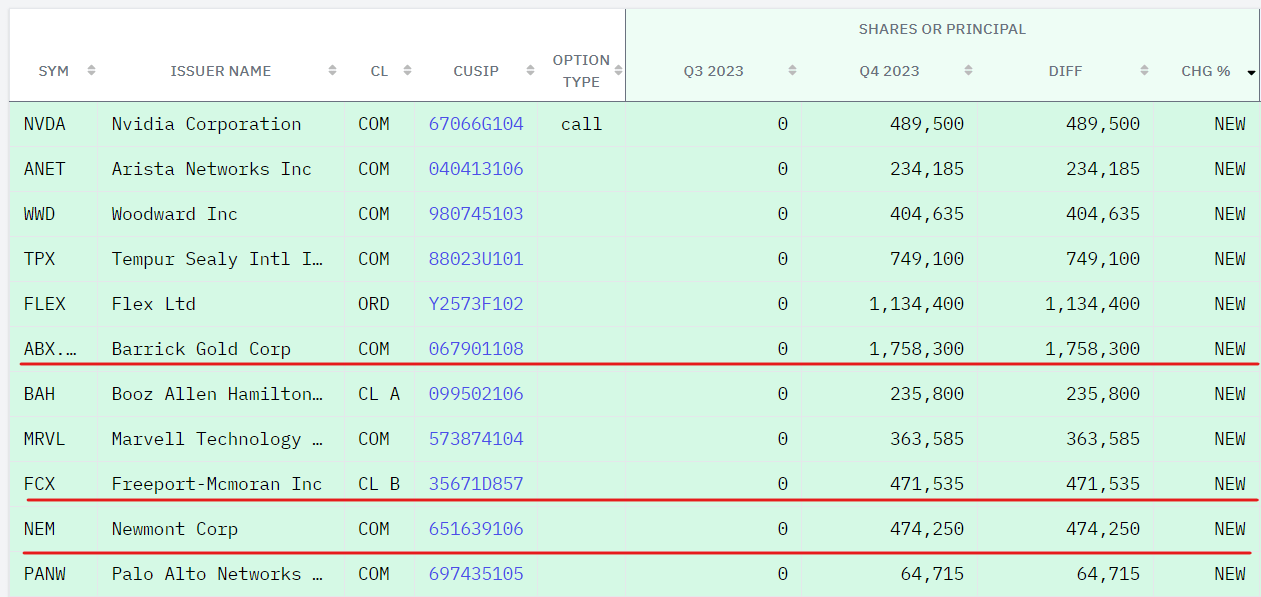The height and width of the screenshot is (597, 1261).
Task: Follow Flex Ltd CUSIP Y2573F102 link
Action: click(x=476, y=304)
